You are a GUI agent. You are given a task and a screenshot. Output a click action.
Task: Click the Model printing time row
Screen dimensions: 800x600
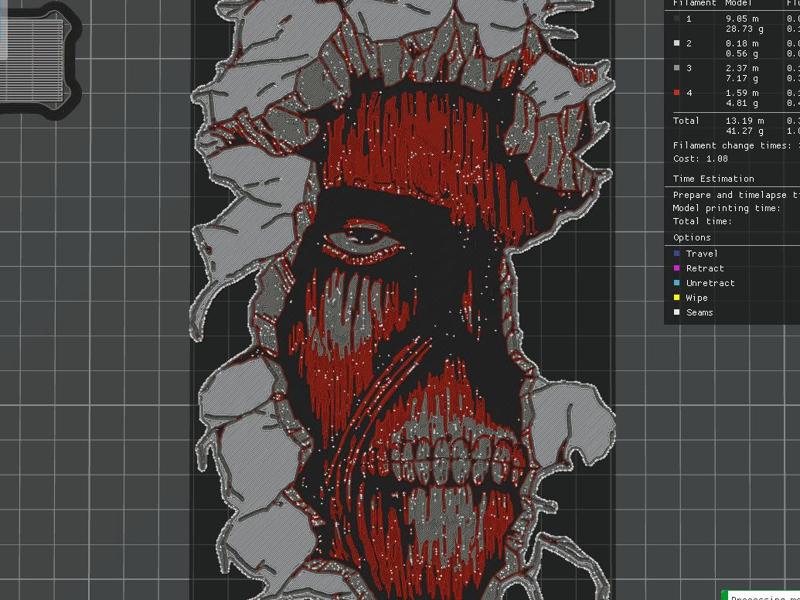click(x=726, y=208)
